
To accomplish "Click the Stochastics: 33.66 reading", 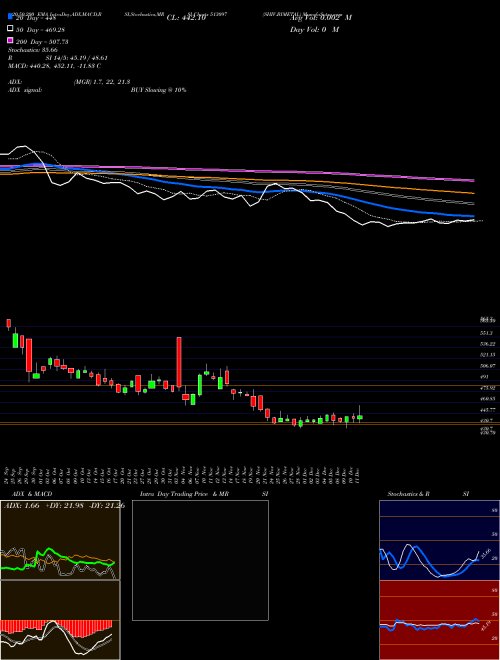I will (x=33, y=50).
